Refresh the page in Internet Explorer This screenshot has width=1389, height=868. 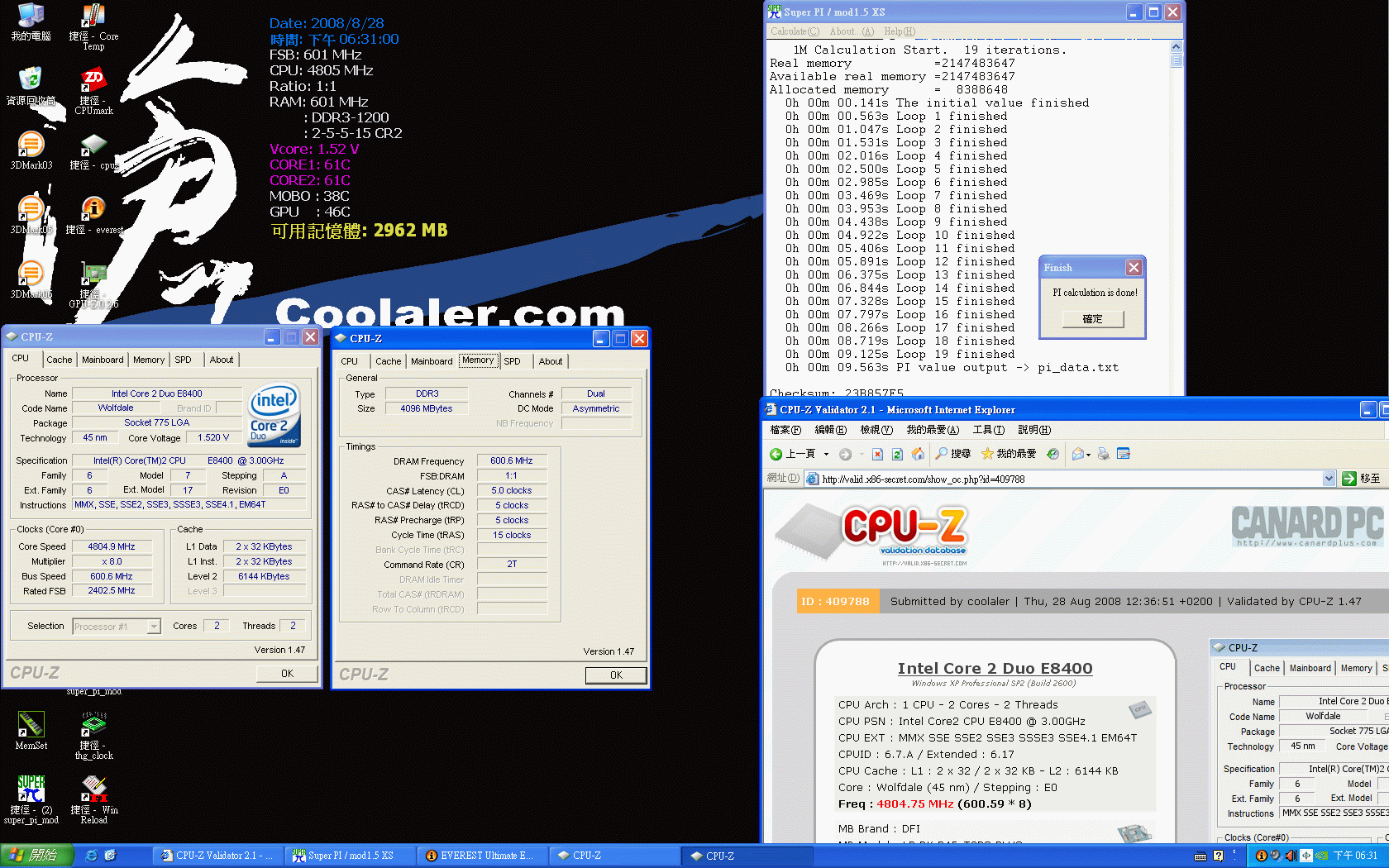coord(897,454)
